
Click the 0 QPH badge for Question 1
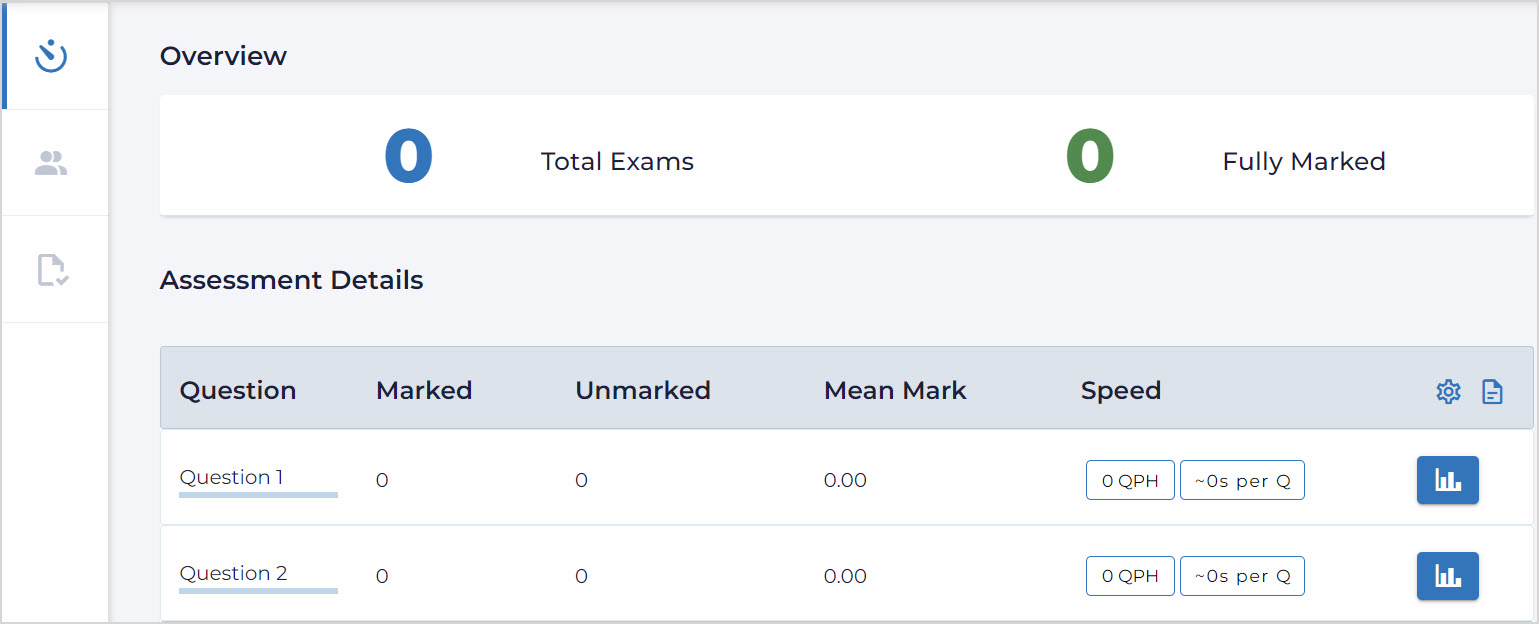point(1130,481)
